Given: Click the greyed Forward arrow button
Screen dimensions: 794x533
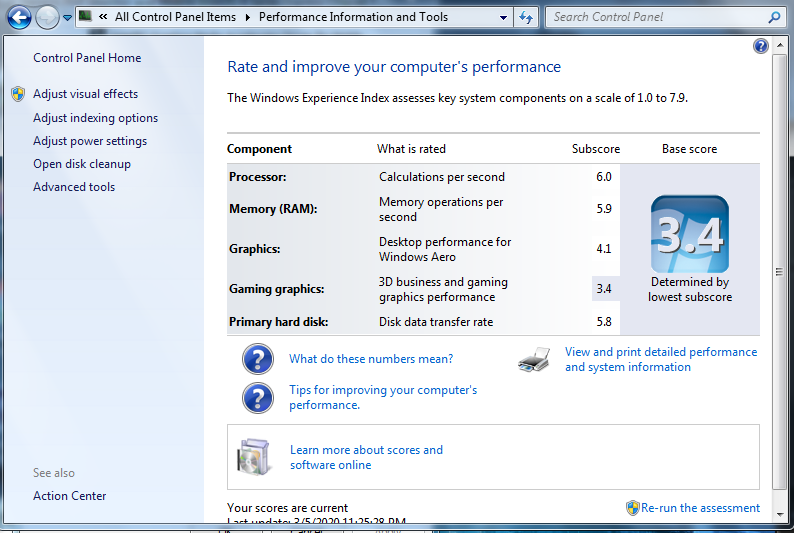Looking at the screenshot, I should point(47,18).
